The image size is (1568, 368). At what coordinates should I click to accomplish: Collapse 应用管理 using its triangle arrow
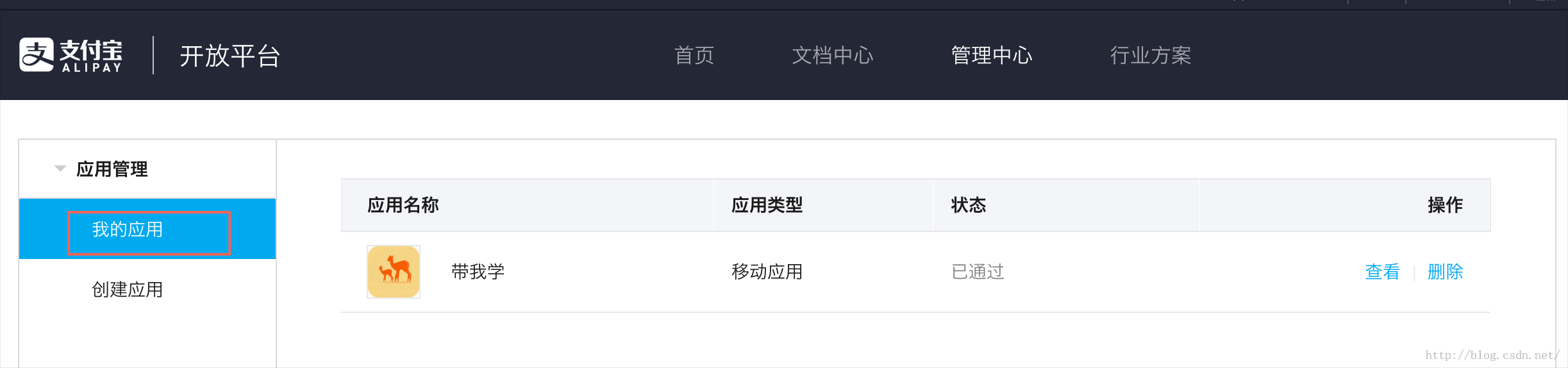pyautogui.click(x=60, y=169)
